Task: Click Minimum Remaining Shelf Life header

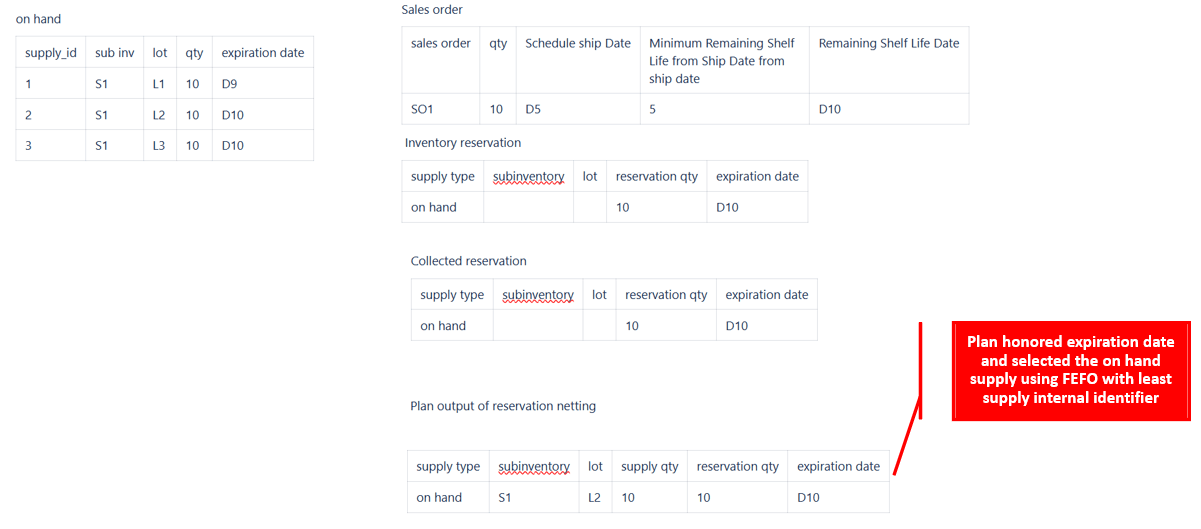Action: (722, 43)
